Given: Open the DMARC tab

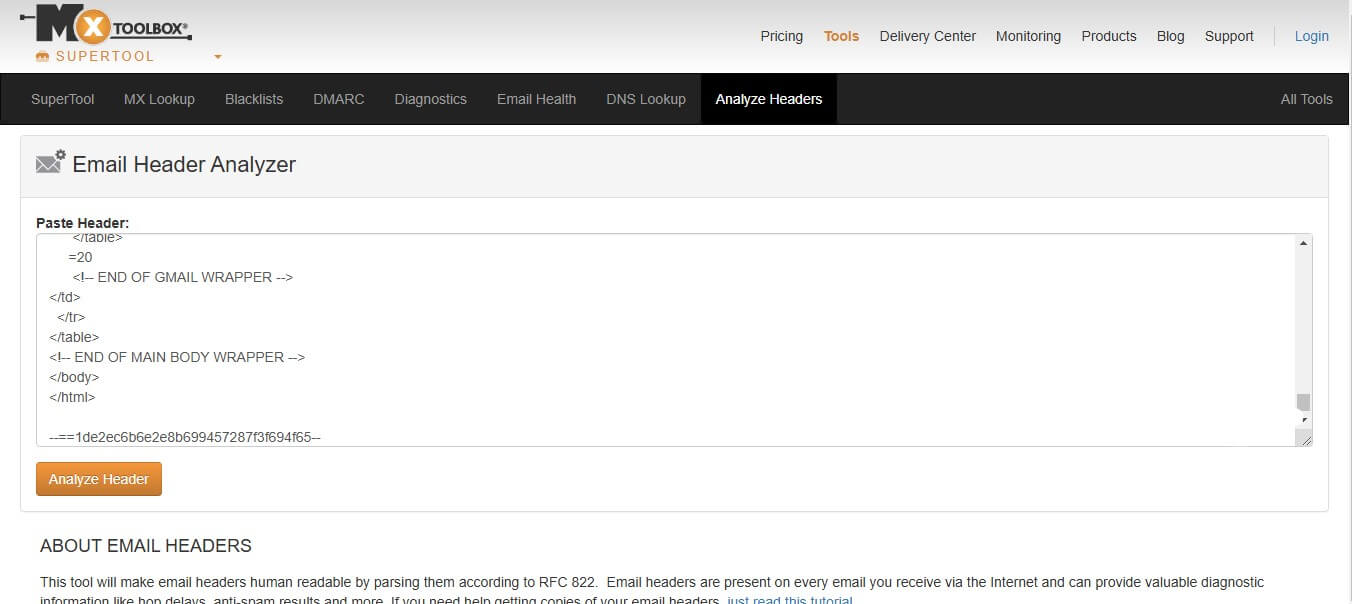Looking at the screenshot, I should click(x=338, y=99).
